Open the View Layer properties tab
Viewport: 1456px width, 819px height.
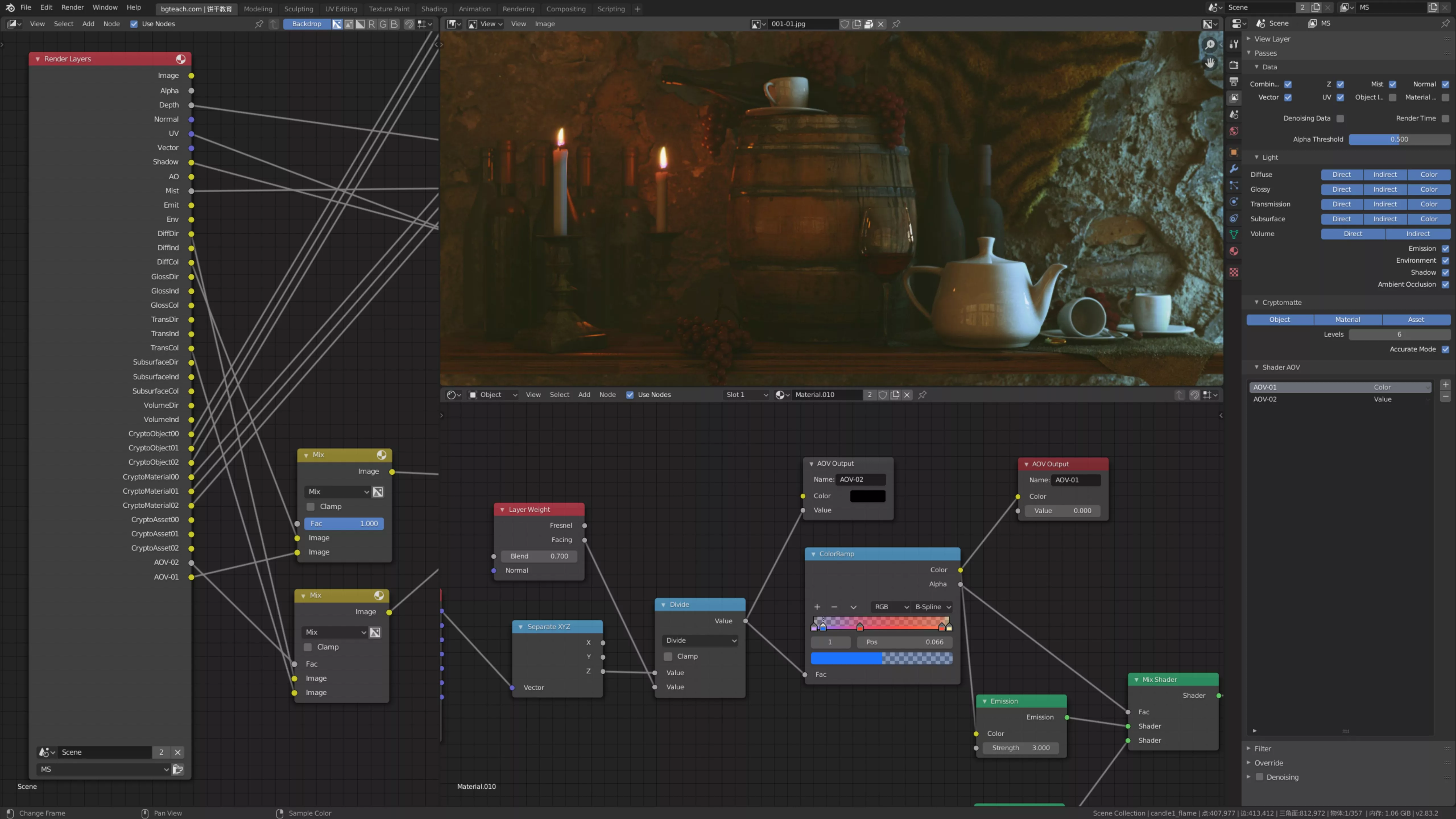(1234, 98)
